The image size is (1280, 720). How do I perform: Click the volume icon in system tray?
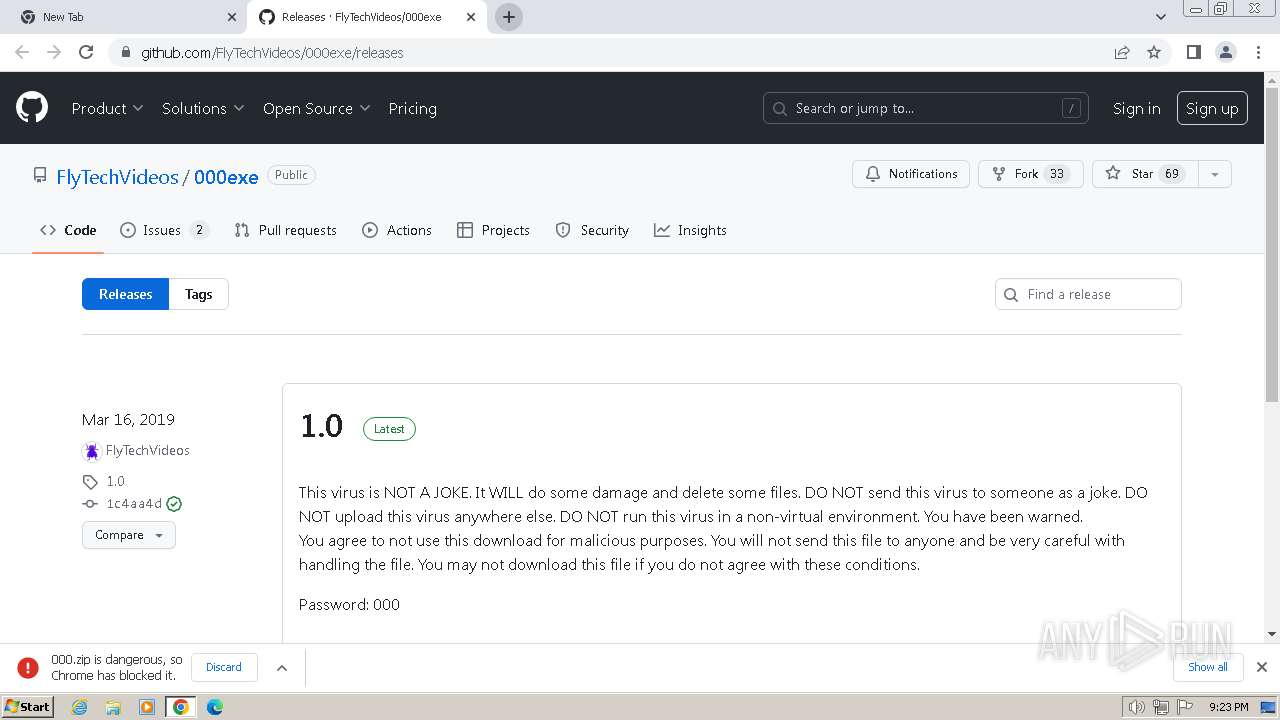(1136, 707)
